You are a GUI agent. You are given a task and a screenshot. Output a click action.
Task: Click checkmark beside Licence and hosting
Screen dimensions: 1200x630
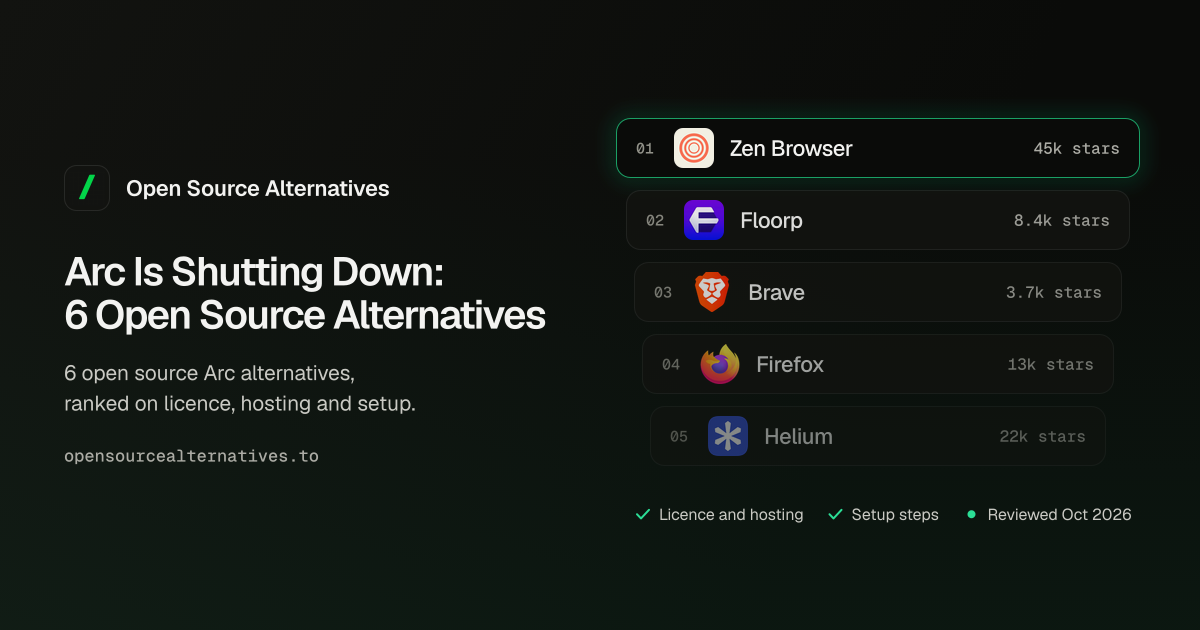(x=643, y=515)
